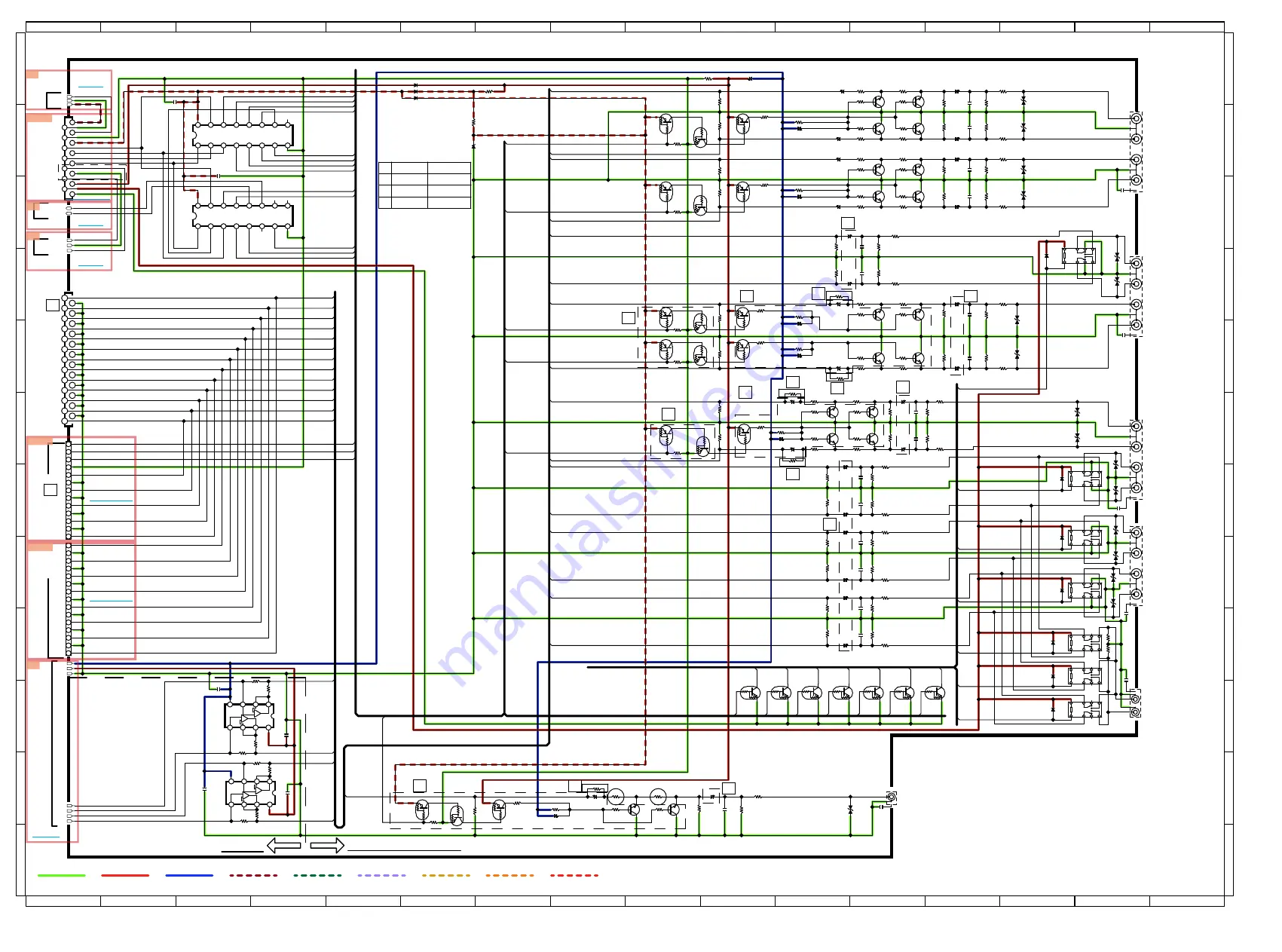Viewport: 1282px width, 952px height.
Task: Click the dashed purple legend line
Action: [x=381, y=875]
